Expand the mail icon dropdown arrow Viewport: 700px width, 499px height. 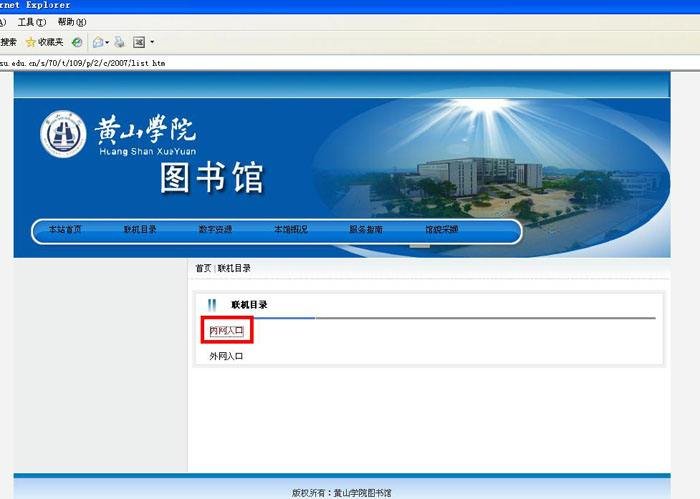(x=107, y=42)
